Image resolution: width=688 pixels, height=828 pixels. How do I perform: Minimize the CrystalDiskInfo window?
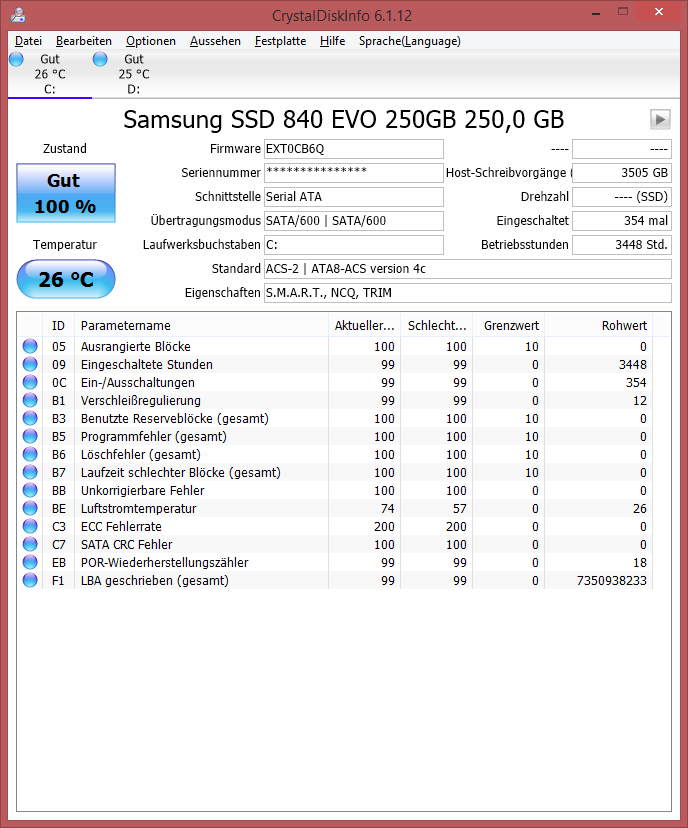click(596, 13)
